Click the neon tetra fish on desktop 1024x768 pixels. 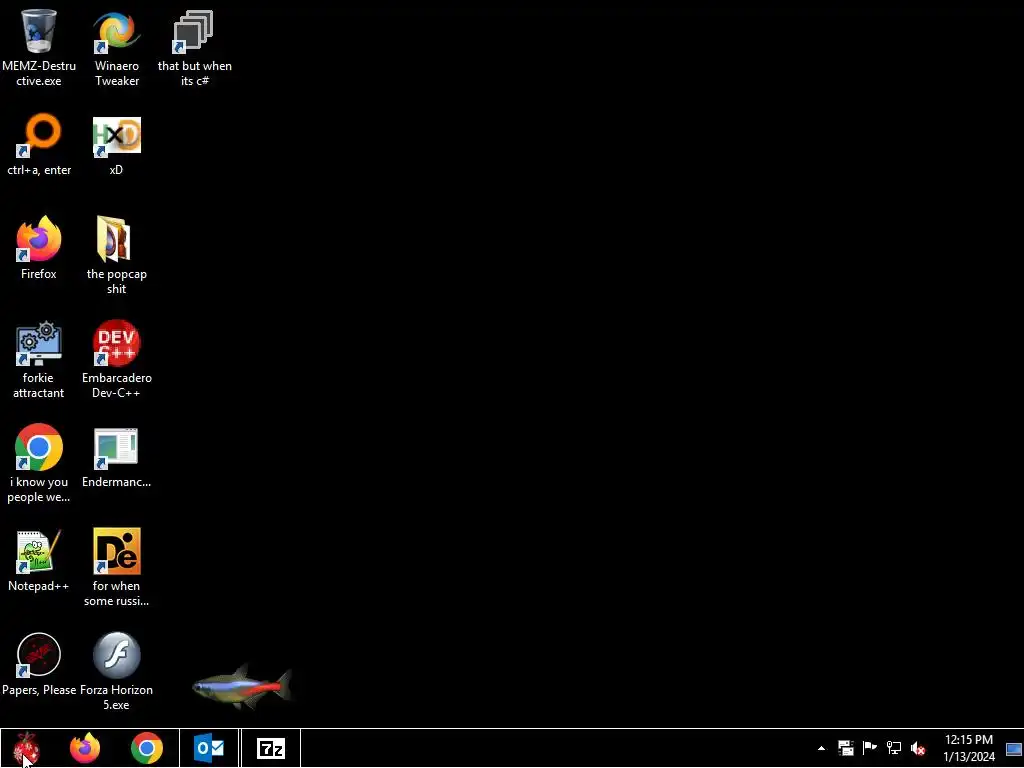coord(242,687)
